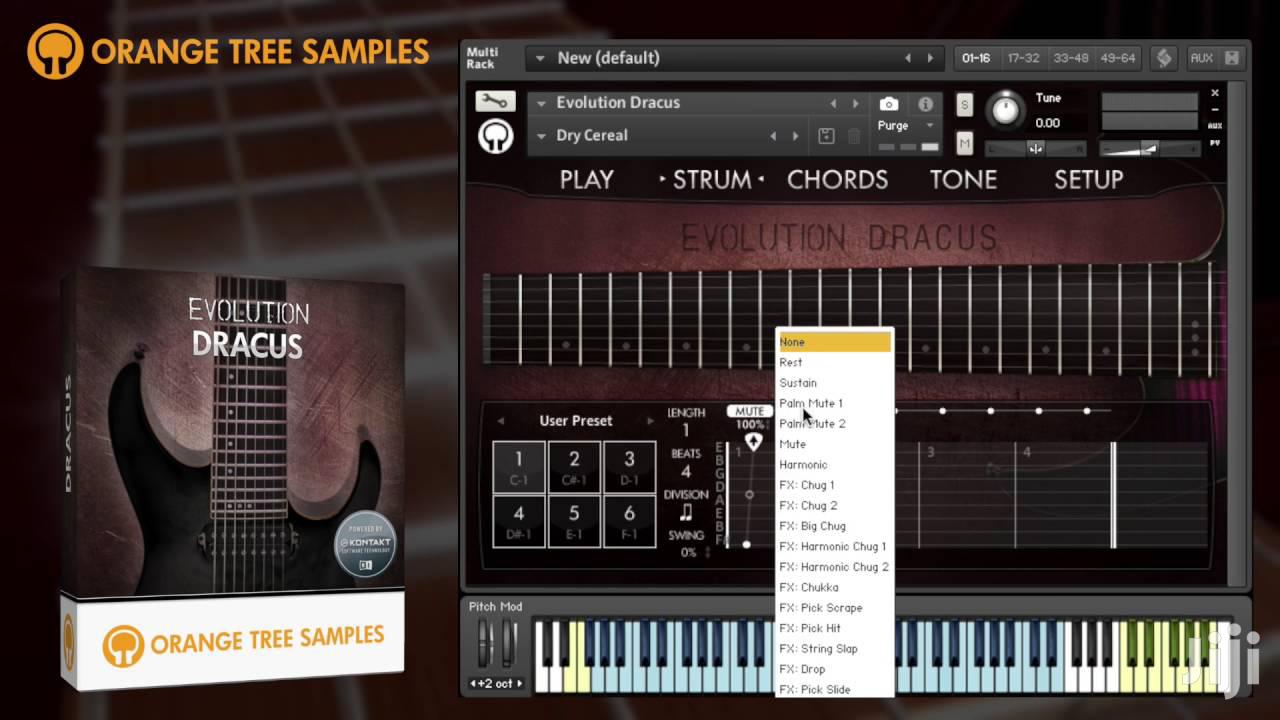Click the instrument volume slider
1280x720 pixels.
[x=1149, y=148]
